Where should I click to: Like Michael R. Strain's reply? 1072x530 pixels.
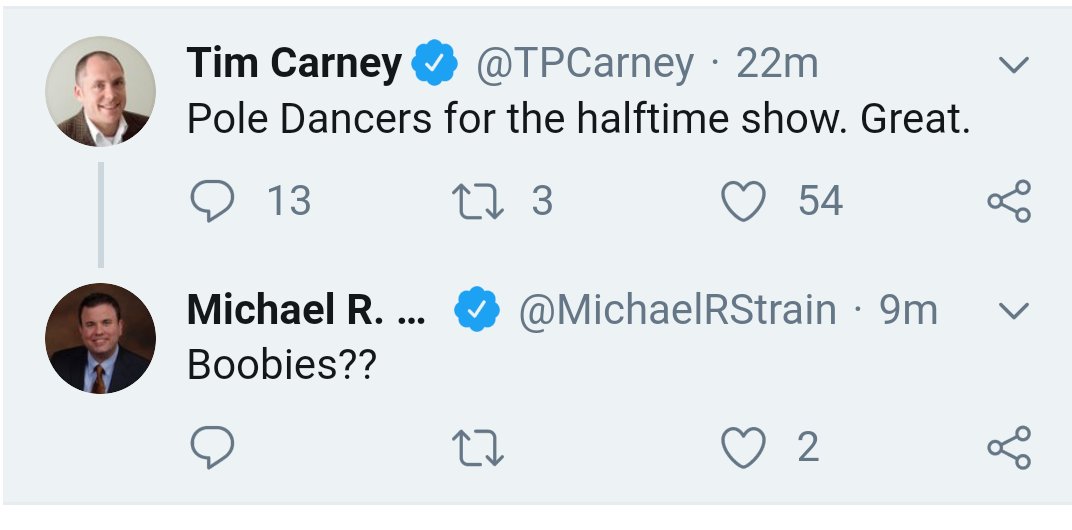click(743, 448)
